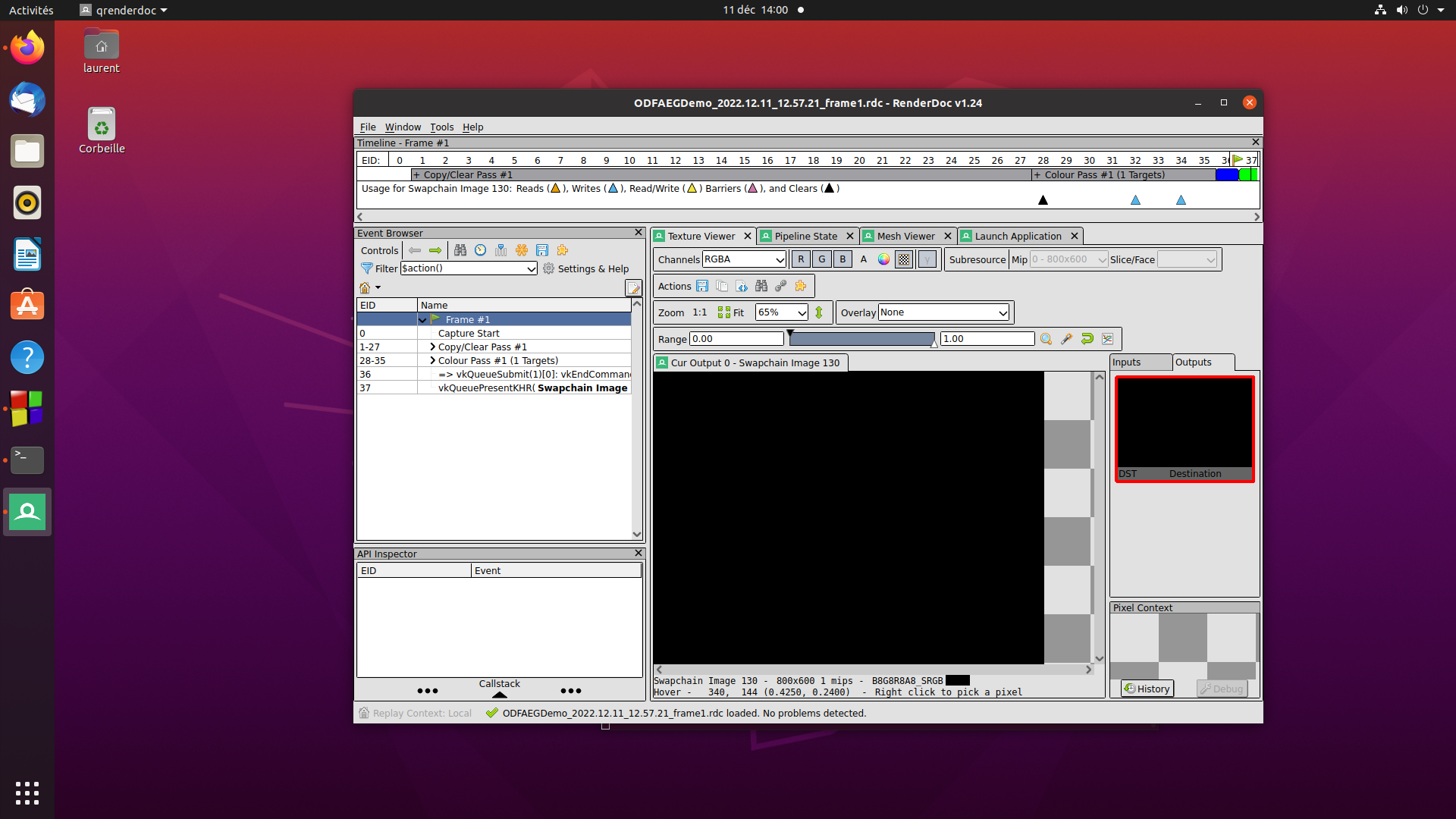Image resolution: width=1456 pixels, height=819 pixels.
Task: Select the DST Destination output thumbnail
Action: tap(1185, 429)
